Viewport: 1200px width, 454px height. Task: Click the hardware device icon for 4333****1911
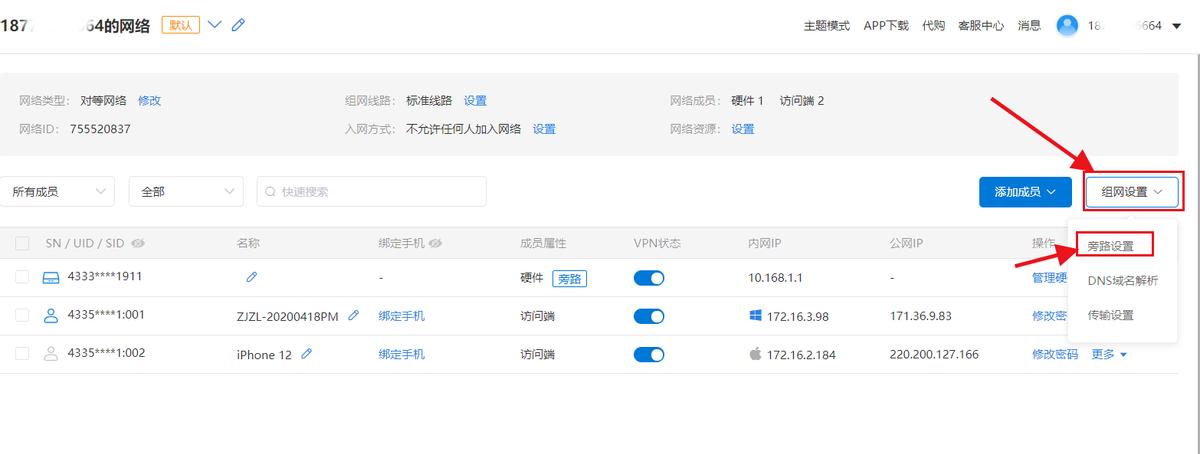pos(51,278)
